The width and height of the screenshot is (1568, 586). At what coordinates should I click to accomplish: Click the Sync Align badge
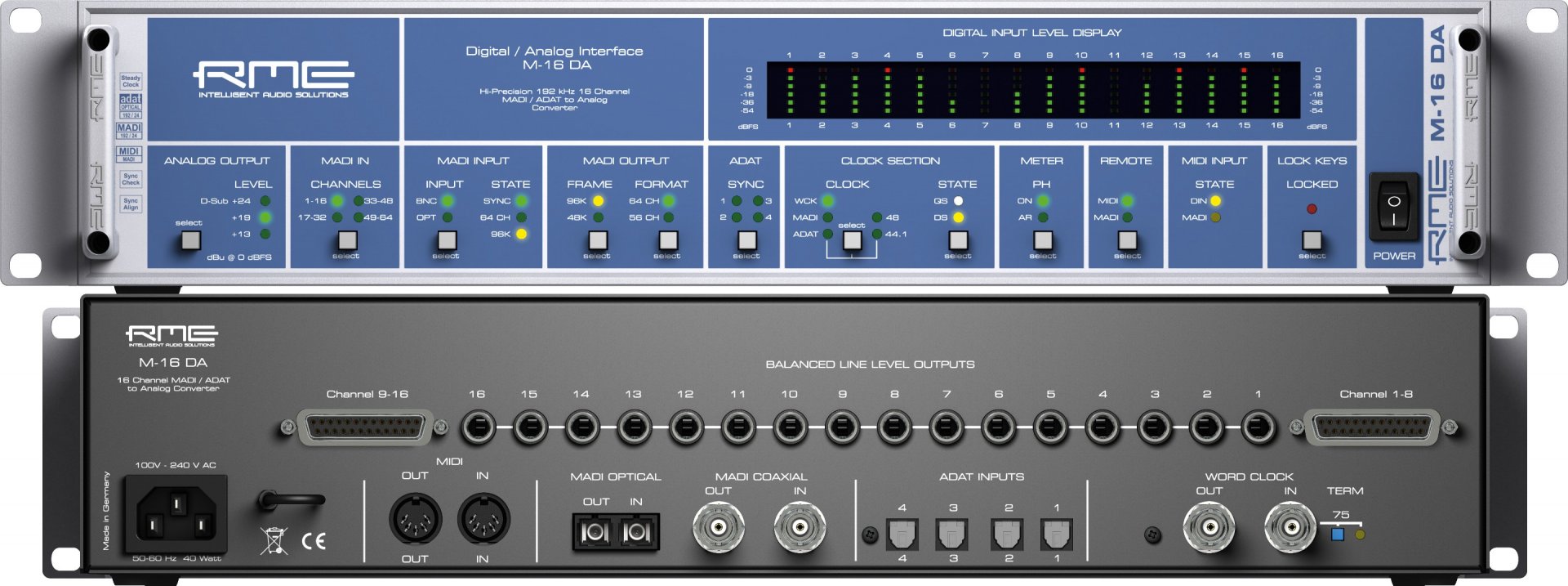131,204
